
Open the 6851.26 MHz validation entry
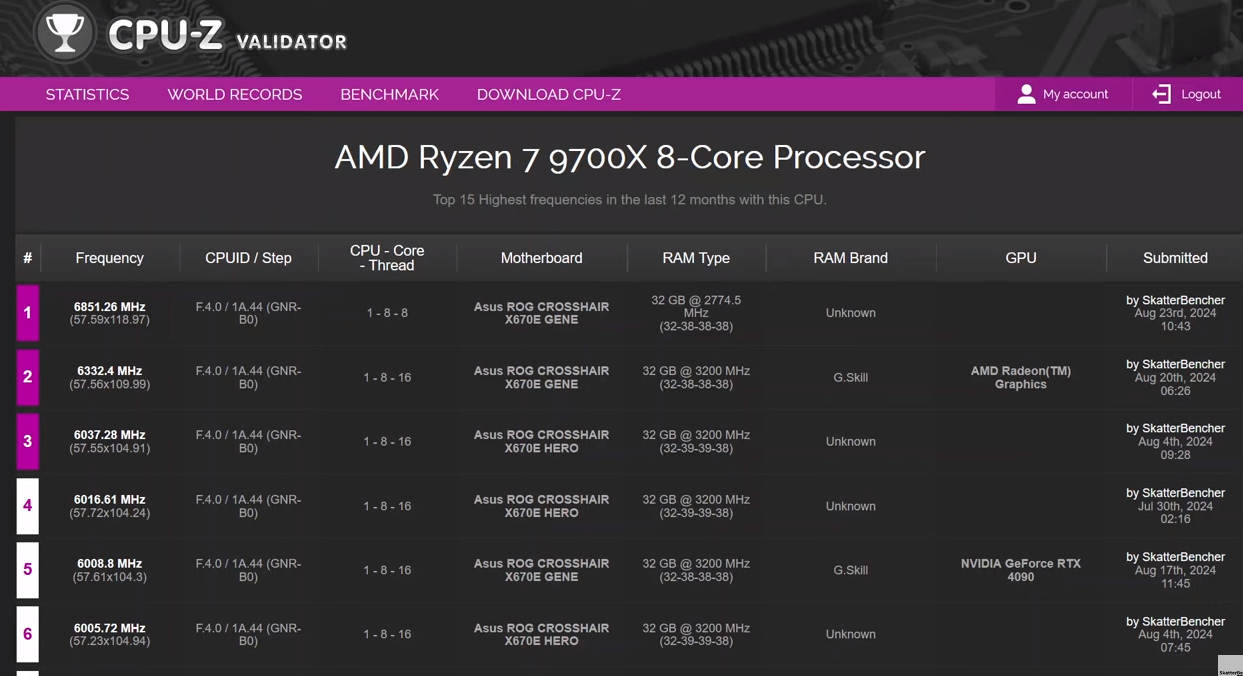click(109, 307)
